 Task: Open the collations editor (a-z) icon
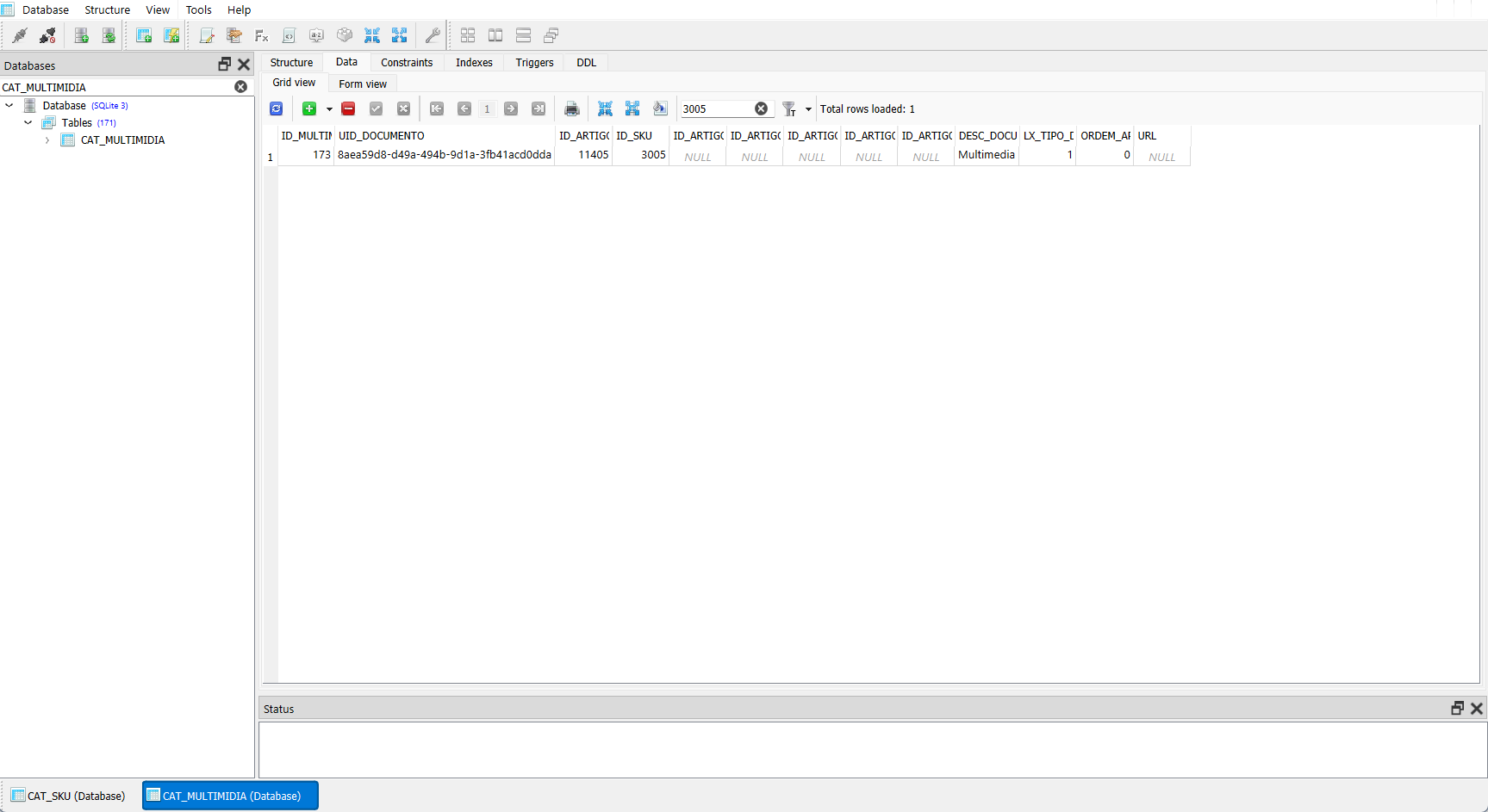(317, 35)
